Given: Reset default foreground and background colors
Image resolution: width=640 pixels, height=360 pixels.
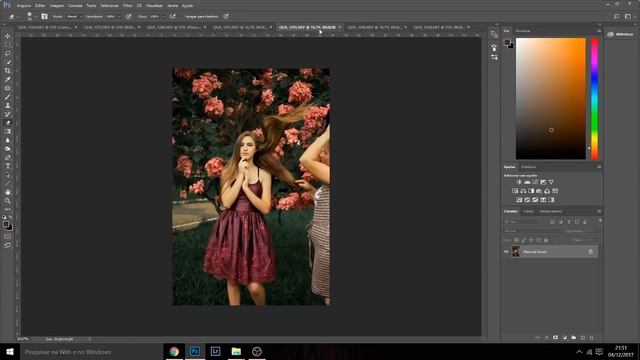Looking at the screenshot, I should click(4, 217).
